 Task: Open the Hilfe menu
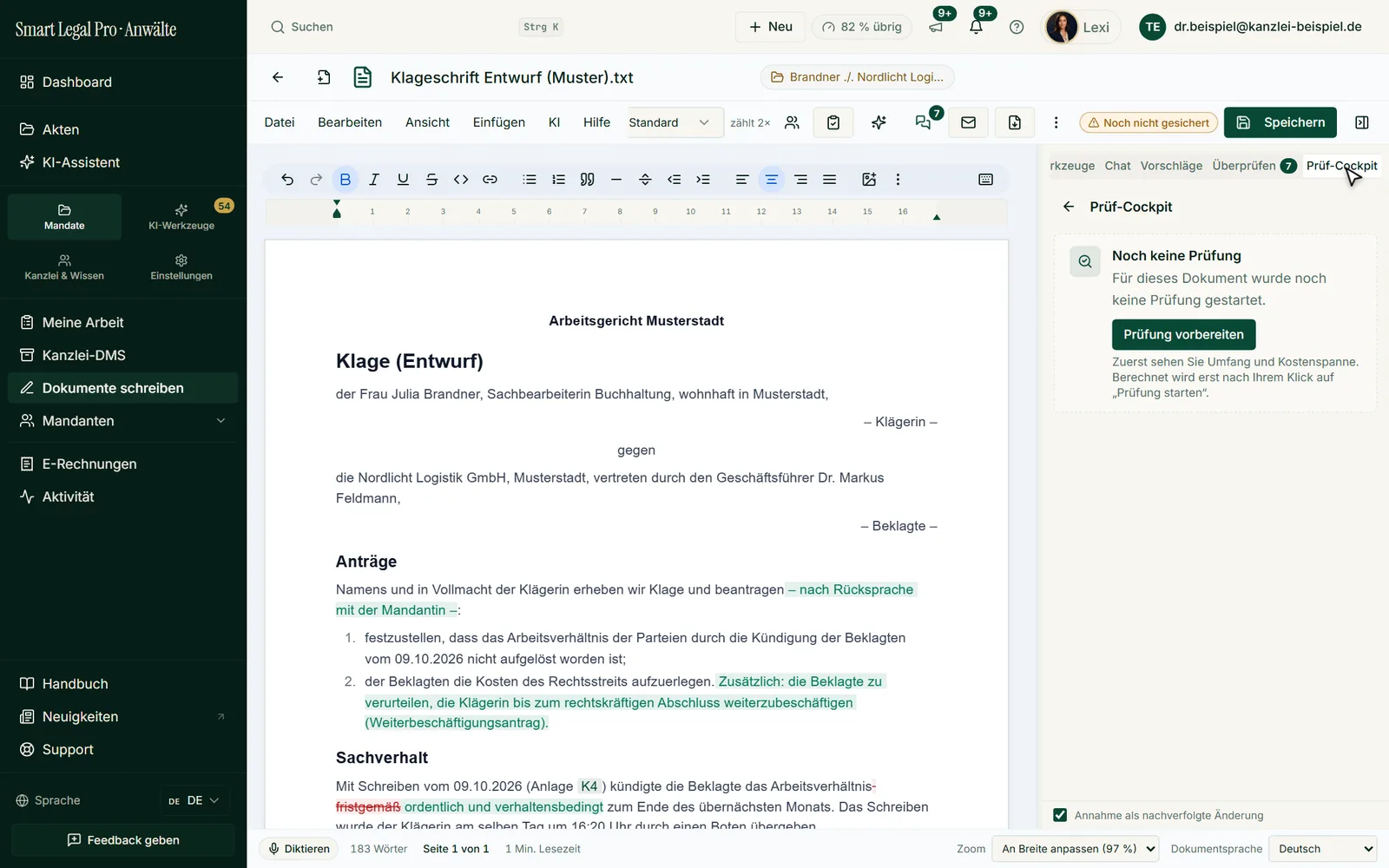coord(596,122)
